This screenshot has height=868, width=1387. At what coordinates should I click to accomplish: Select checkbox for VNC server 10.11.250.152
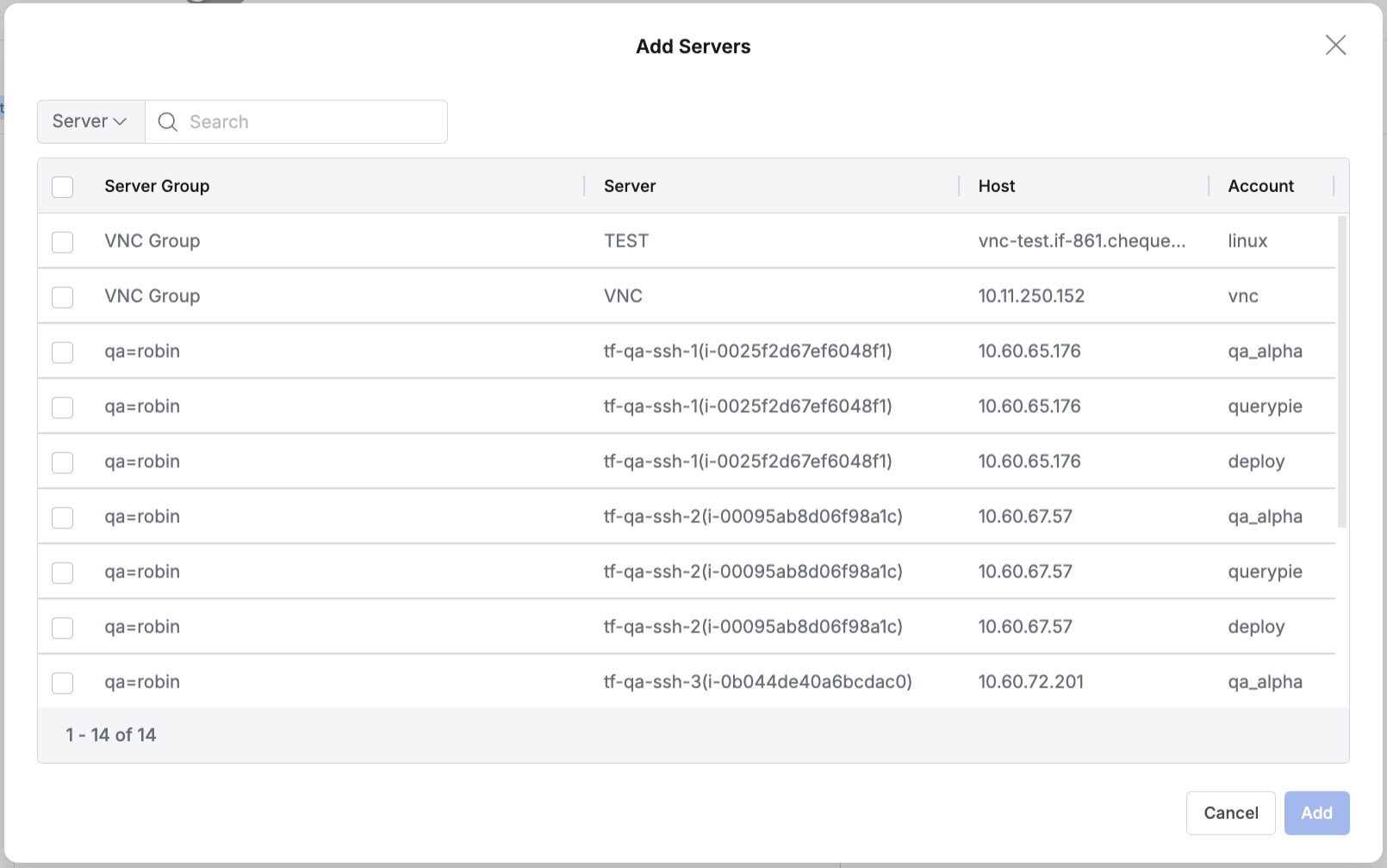pos(63,297)
